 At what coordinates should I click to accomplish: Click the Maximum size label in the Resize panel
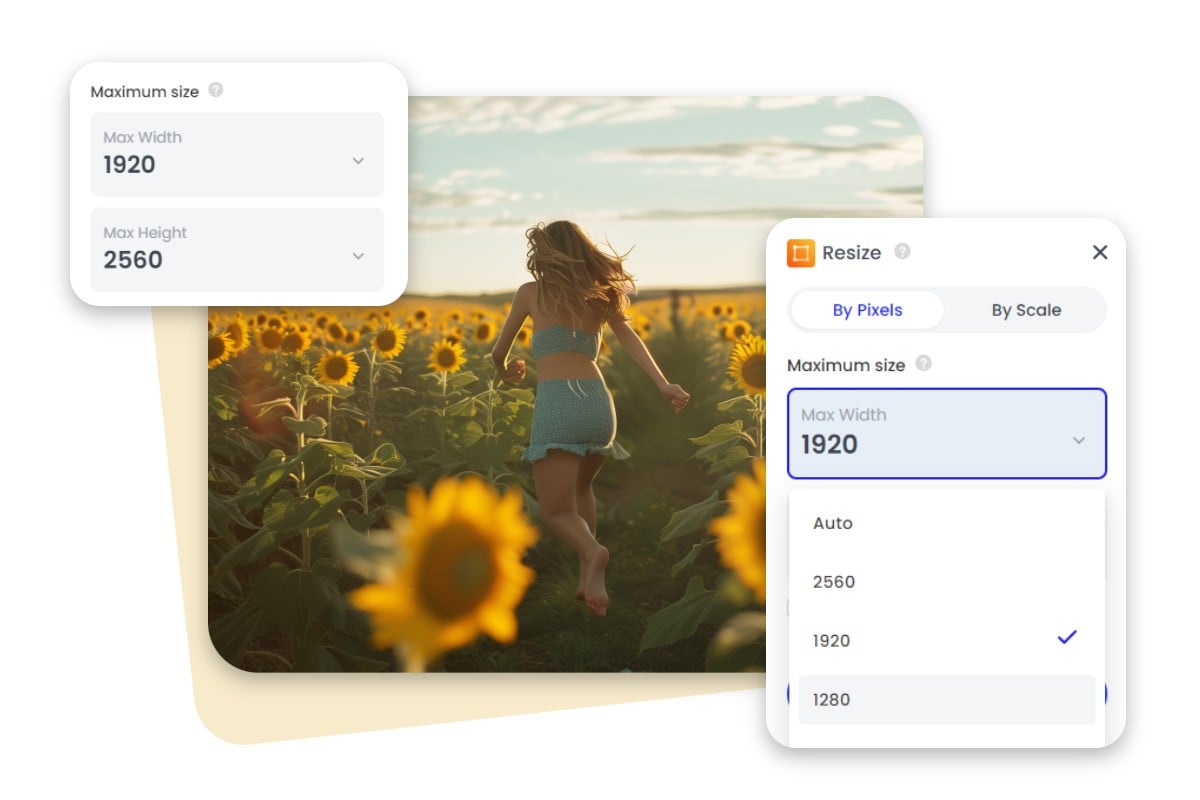coord(846,365)
